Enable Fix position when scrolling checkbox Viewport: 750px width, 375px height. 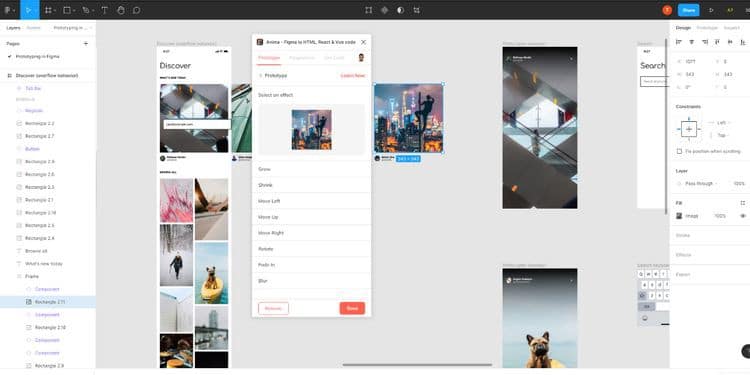pyautogui.click(x=679, y=151)
